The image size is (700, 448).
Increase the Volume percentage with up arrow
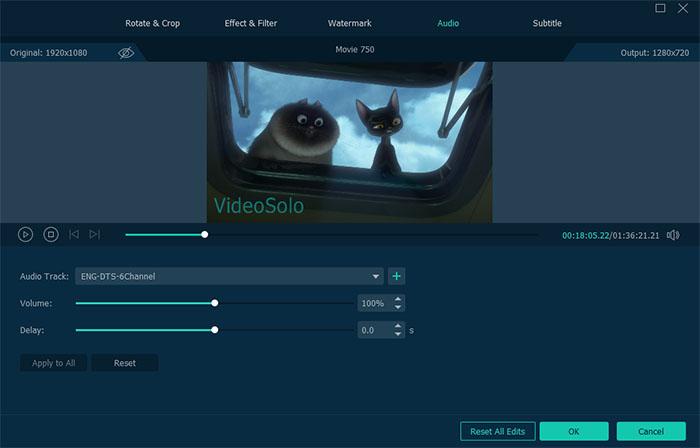[x=398, y=299]
